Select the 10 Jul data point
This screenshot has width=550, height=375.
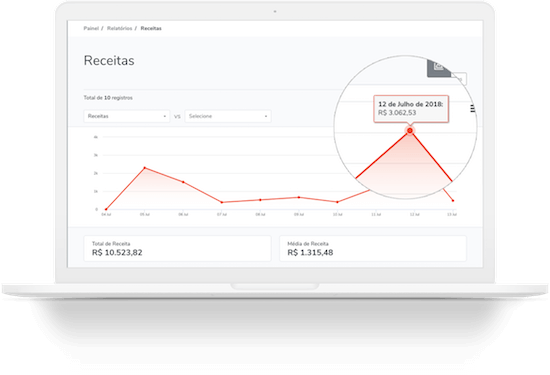tap(337, 202)
